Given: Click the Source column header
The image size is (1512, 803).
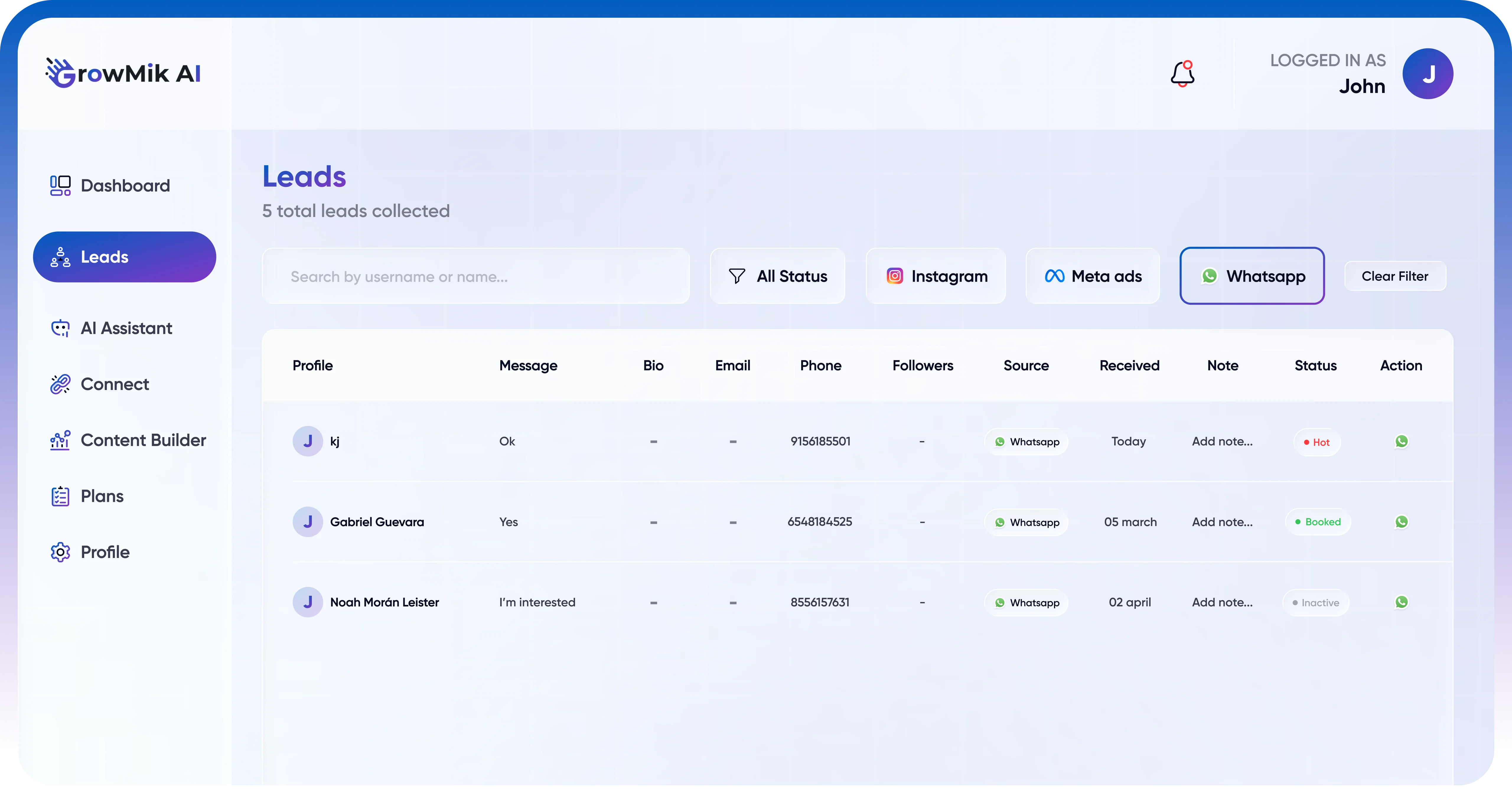Looking at the screenshot, I should coord(1025,366).
